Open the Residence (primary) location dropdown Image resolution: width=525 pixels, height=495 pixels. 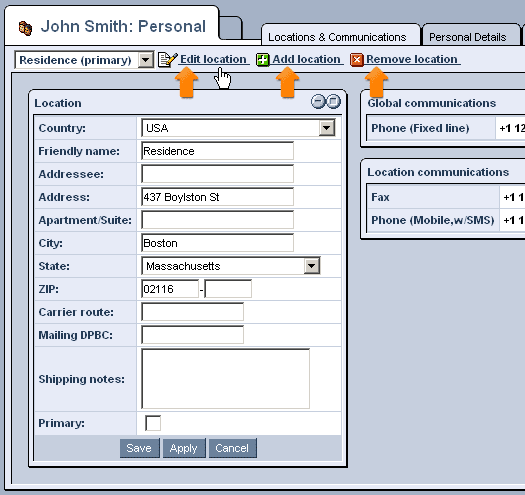coord(146,60)
